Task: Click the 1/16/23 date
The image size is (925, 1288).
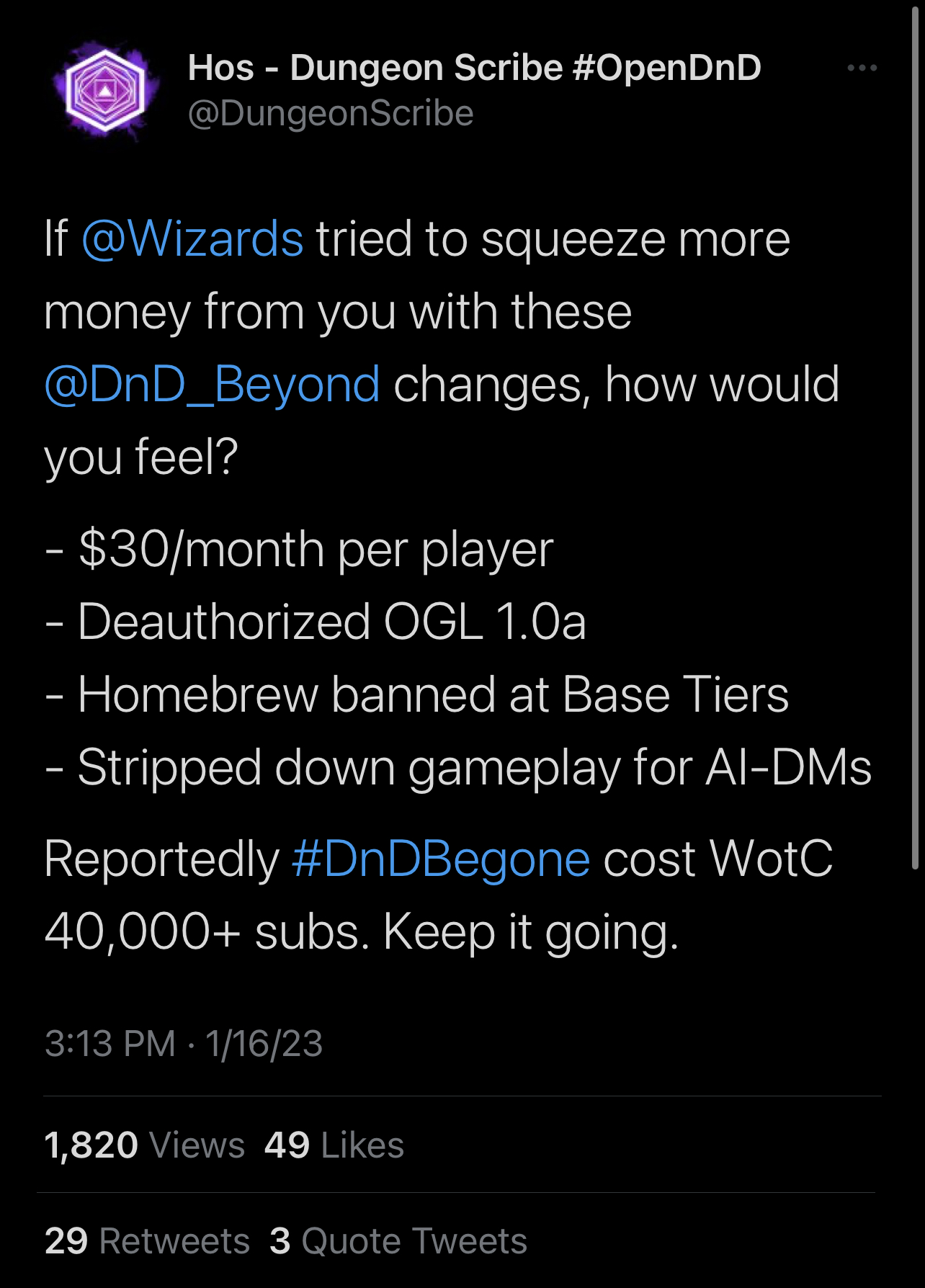Action: point(264,1044)
